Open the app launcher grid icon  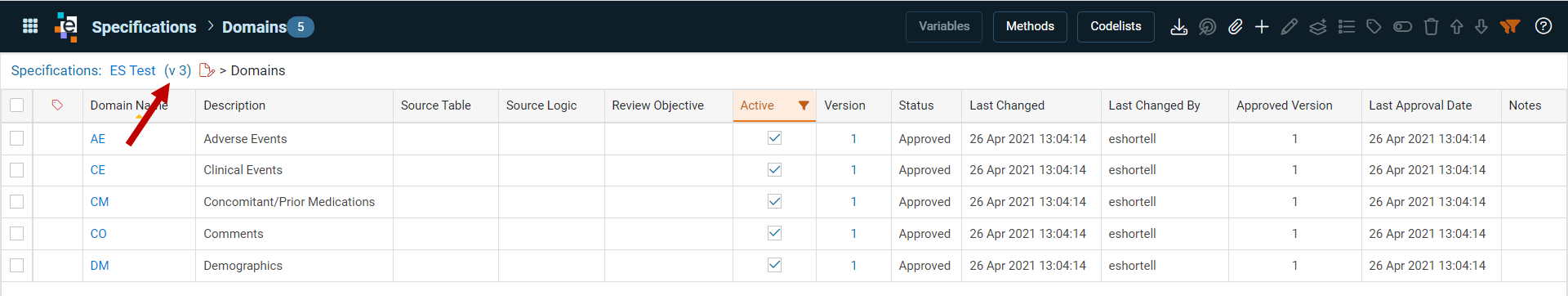[30, 26]
